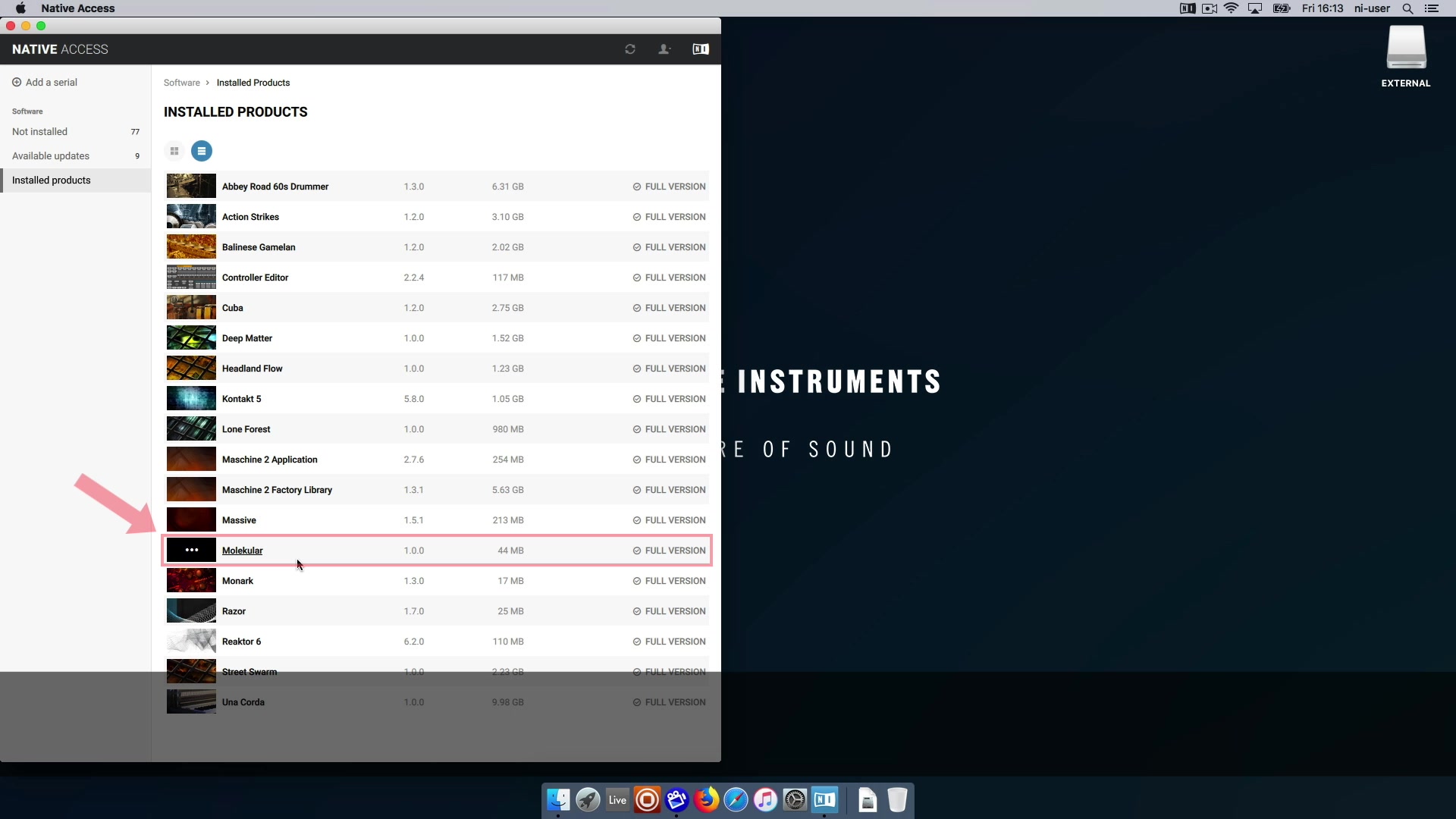Screen dimensions: 1456x819
Task: Open the Not installed section
Action: tap(40, 132)
